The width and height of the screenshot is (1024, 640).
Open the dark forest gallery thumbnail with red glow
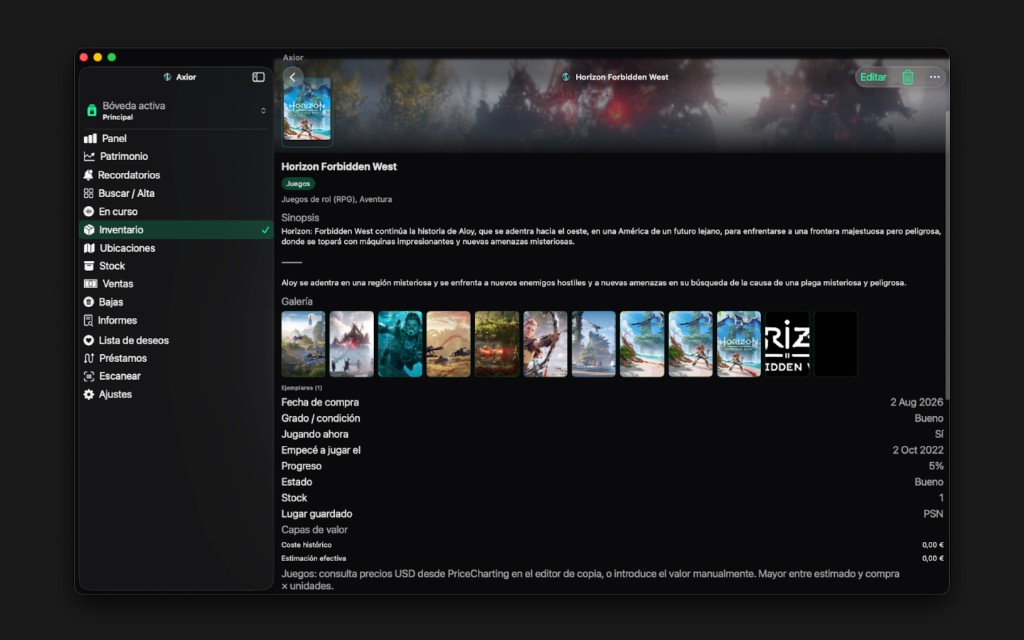(497, 344)
